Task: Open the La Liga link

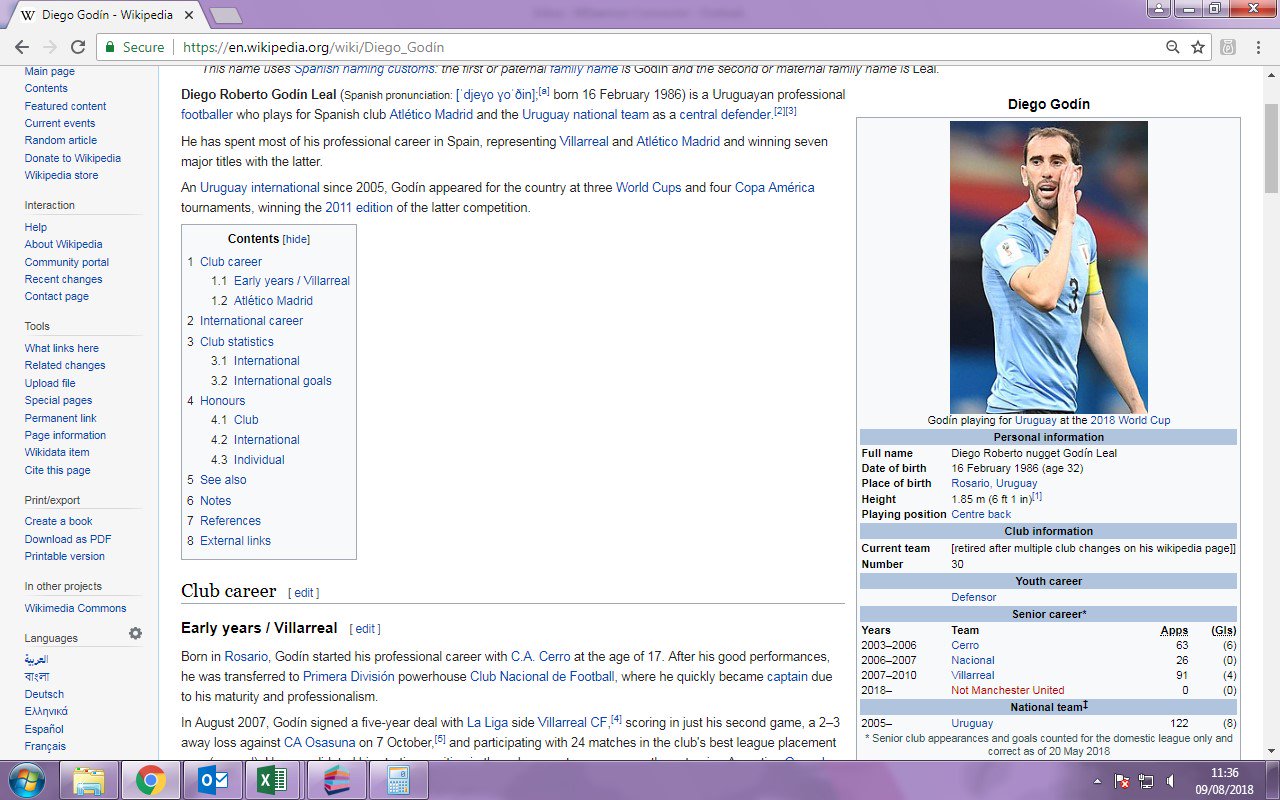Action: point(487,722)
